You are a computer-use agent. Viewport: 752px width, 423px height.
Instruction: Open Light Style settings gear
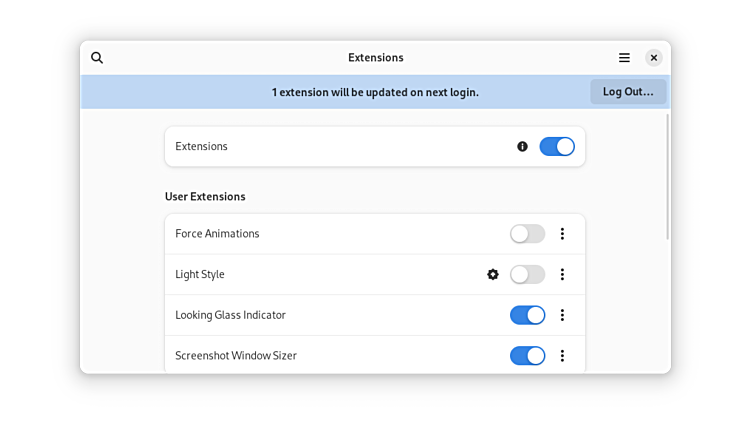click(x=493, y=274)
